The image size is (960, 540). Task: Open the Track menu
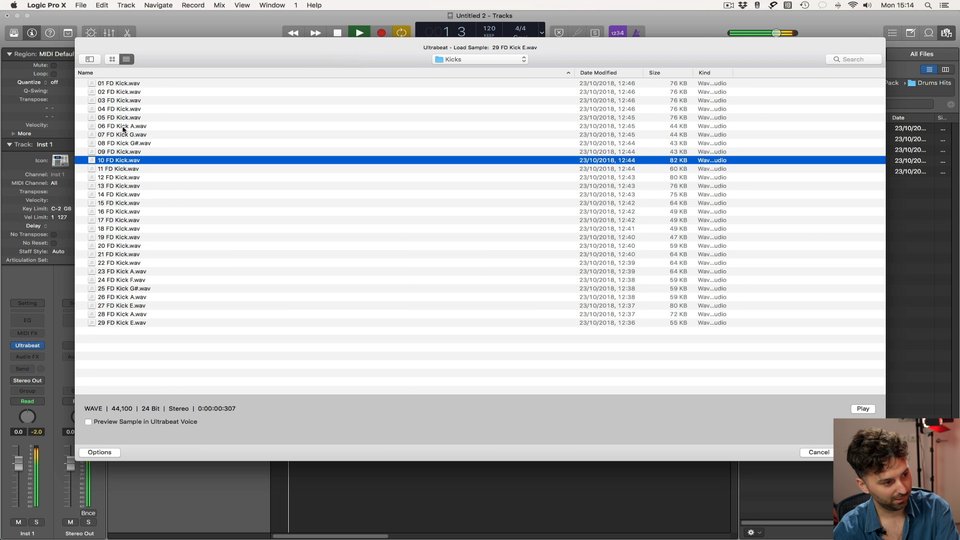click(x=126, y=5)
